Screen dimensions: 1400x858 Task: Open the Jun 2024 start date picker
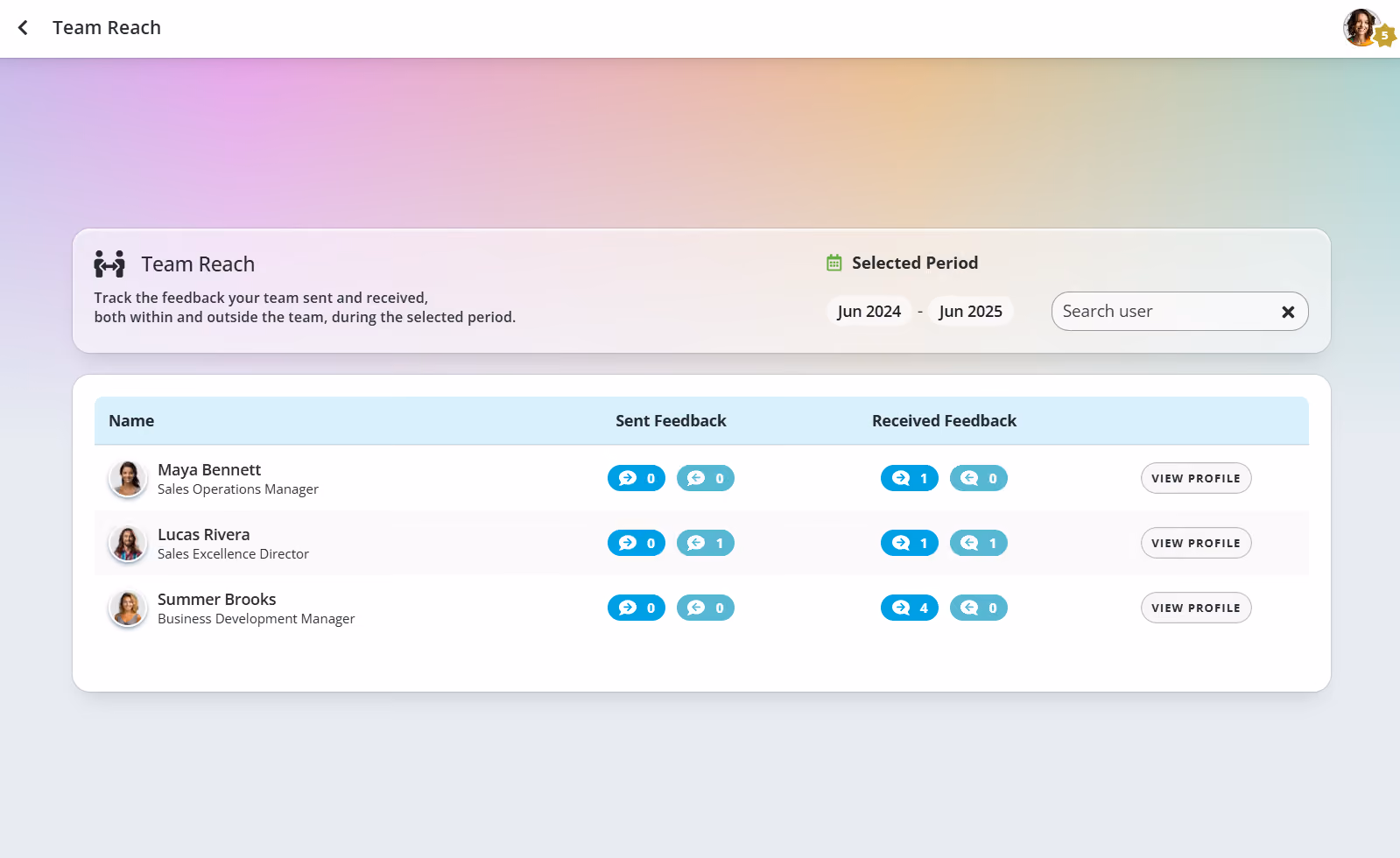pos(869,311)
